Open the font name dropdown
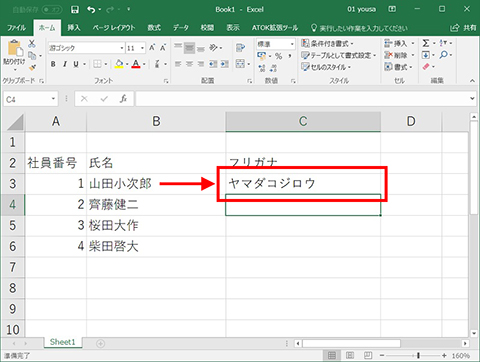 click(122, 48)
